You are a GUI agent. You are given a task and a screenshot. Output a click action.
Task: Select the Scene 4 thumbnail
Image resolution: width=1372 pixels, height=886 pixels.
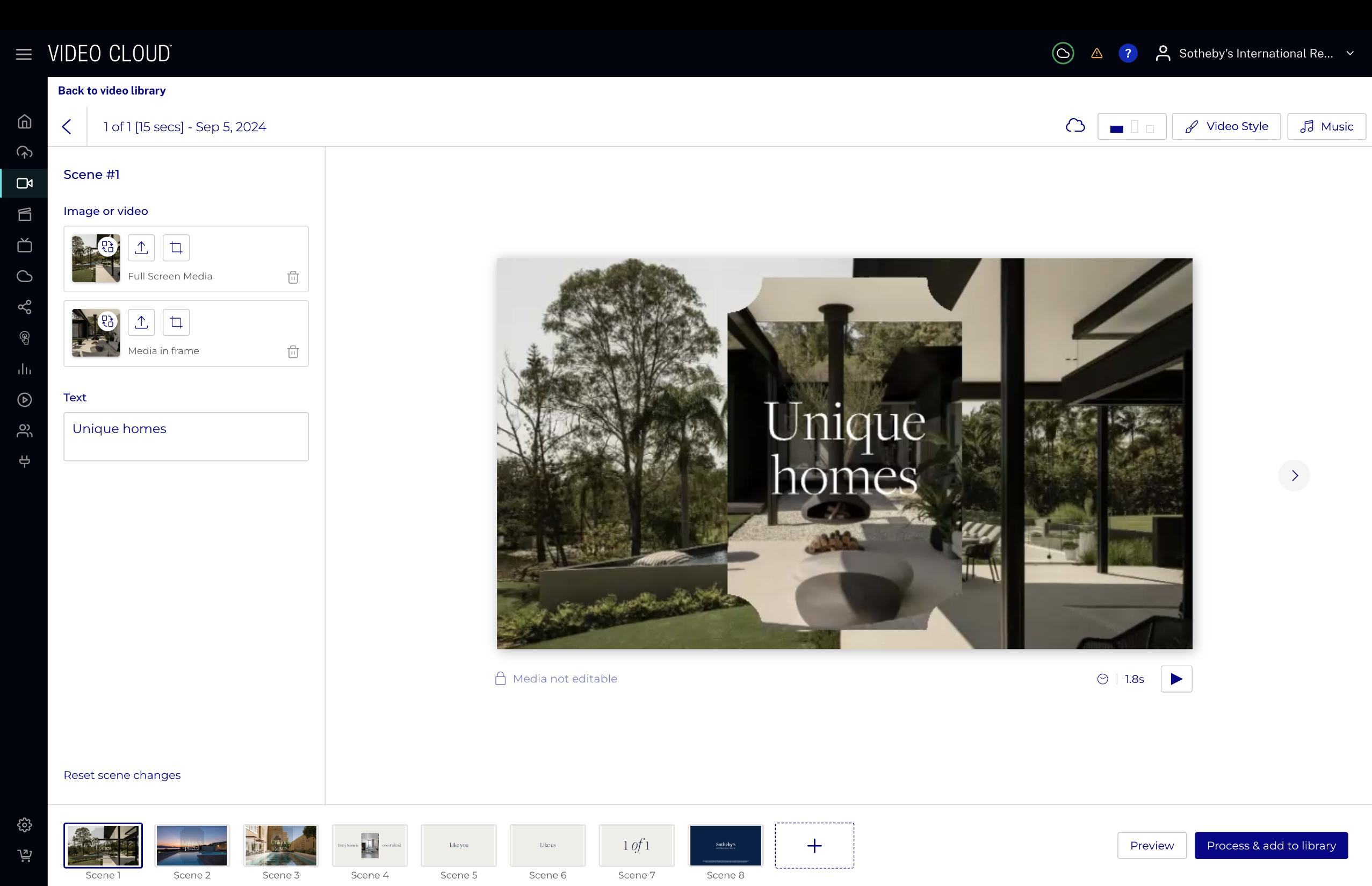coord(370,845)
